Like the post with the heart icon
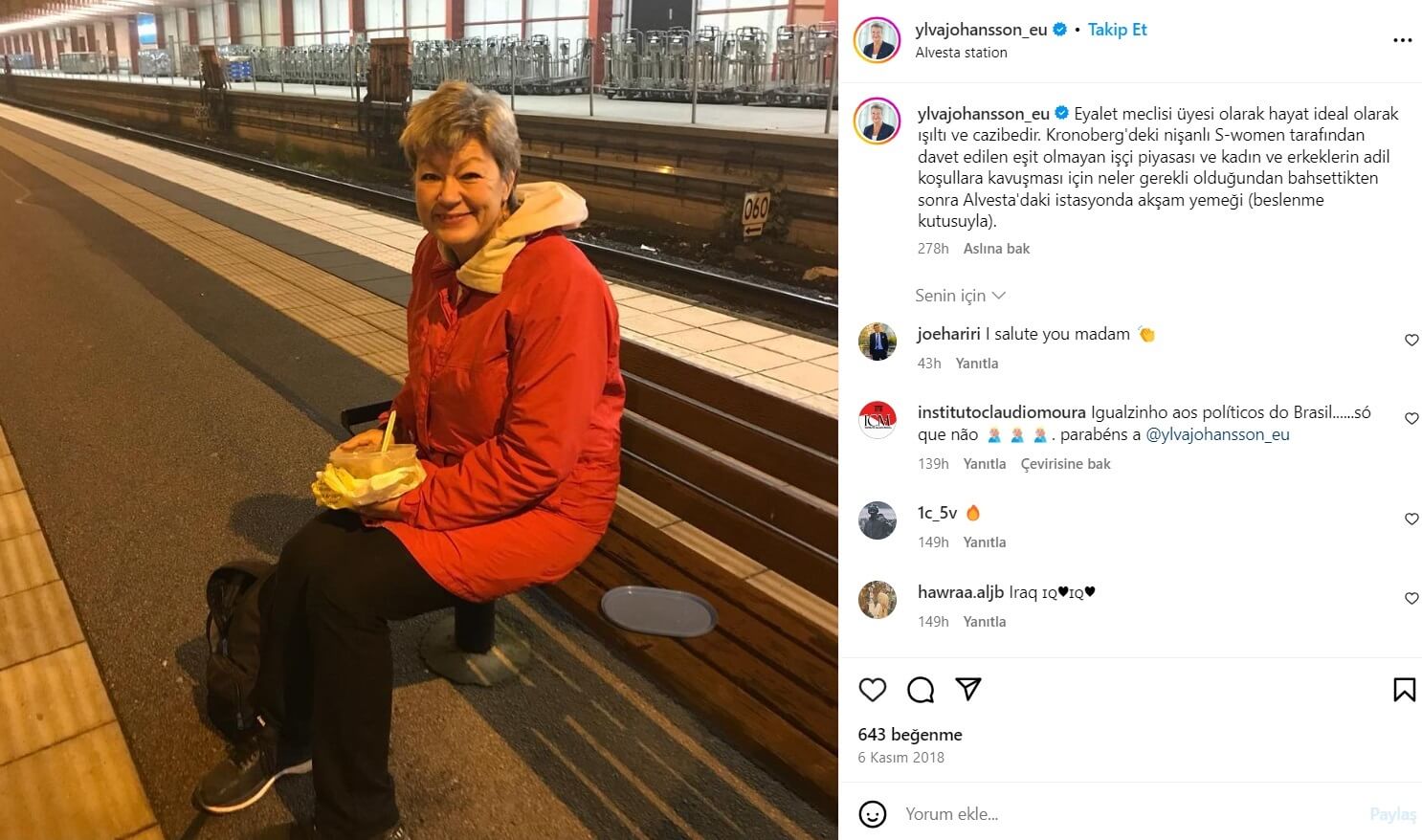Screen dimensions: 1422x840 point(872,690)
